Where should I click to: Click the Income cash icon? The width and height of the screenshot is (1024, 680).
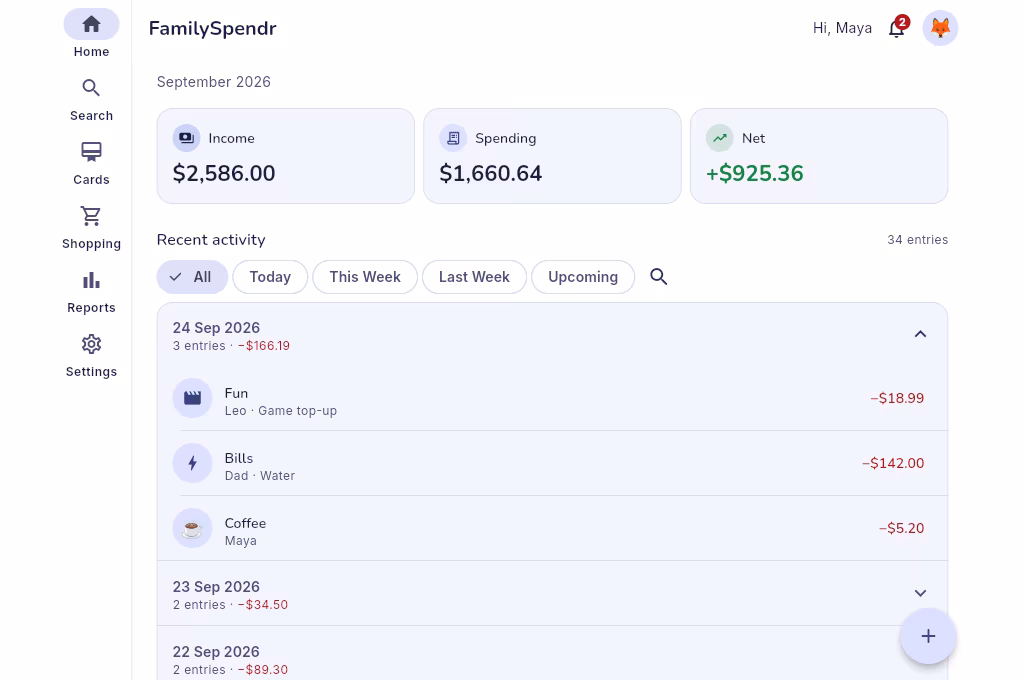click(186, 138)
